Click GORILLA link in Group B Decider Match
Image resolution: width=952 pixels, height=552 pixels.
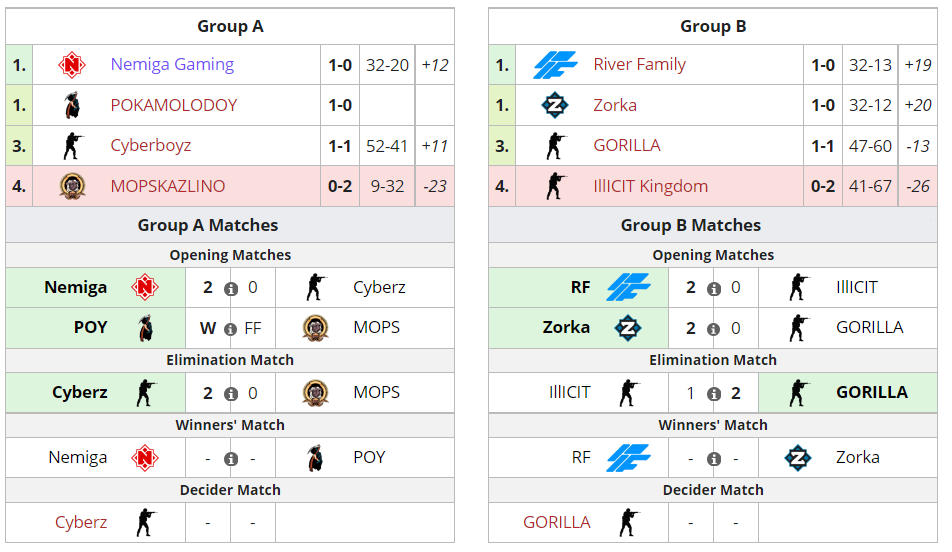tap(557, 522)
